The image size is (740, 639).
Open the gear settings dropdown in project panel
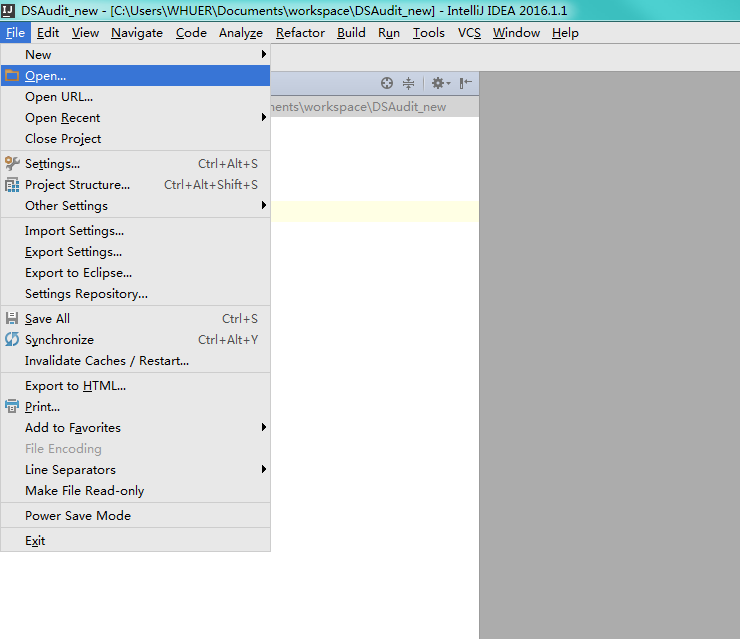(441, 84)
